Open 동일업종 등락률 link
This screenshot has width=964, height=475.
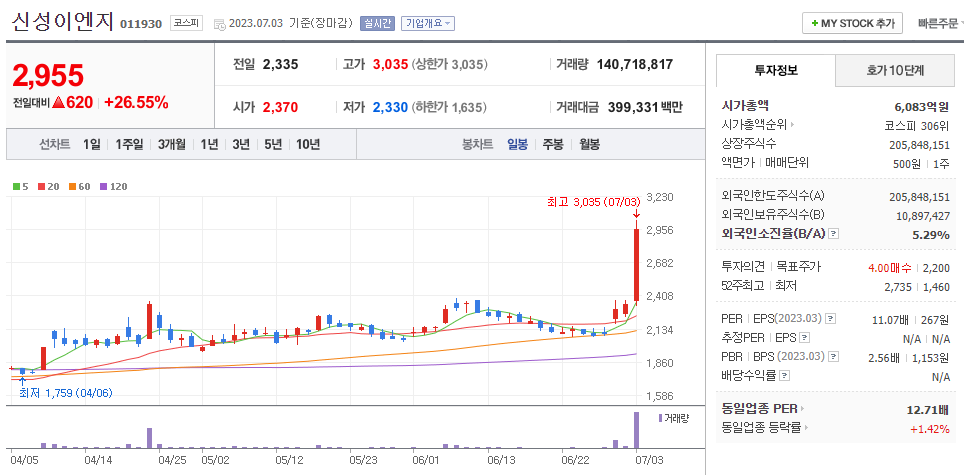pos(765,428)
